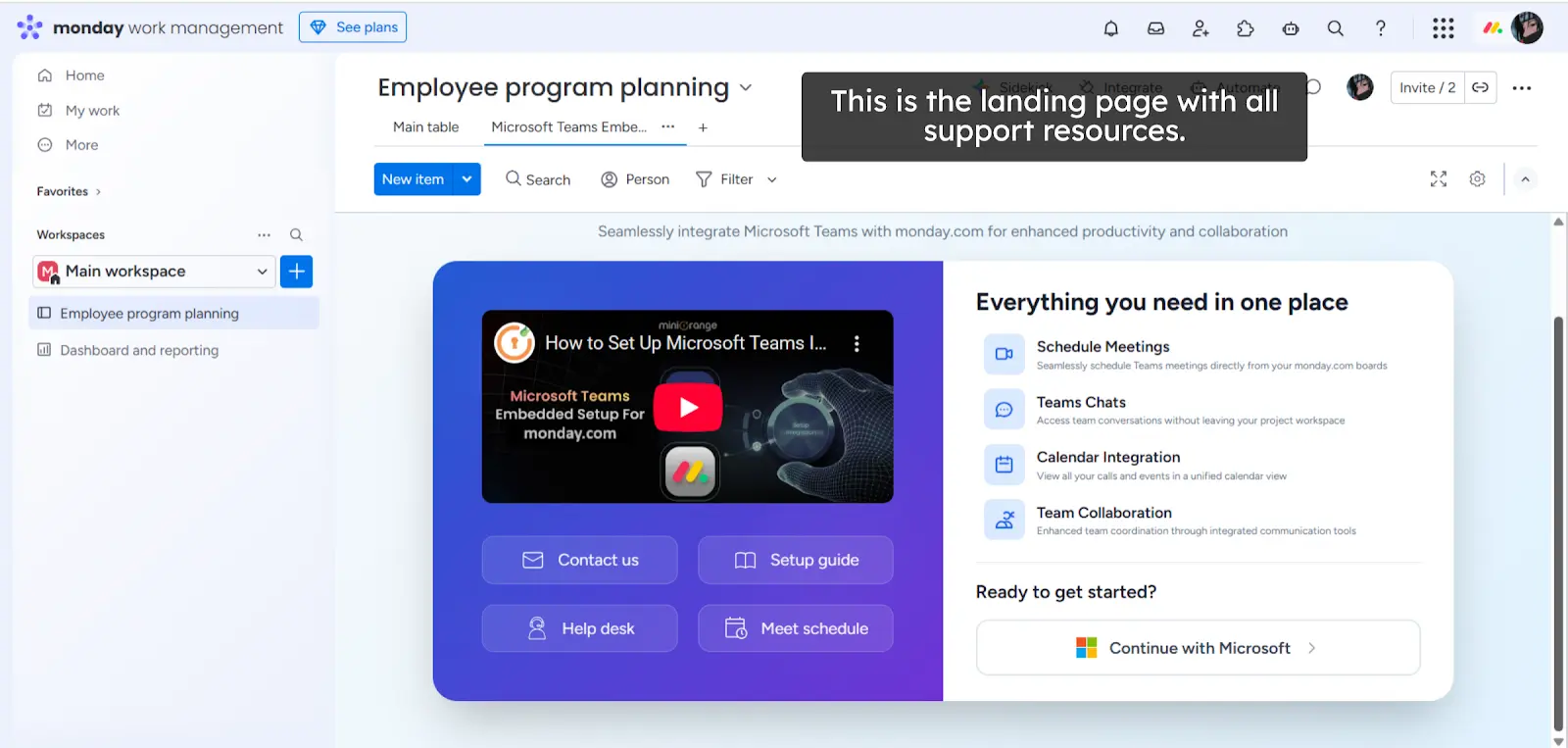The width and height of the screenshot is (1568, 748).
Task: Toggle fullscreen view icon
Action: tap(1438, 178)
